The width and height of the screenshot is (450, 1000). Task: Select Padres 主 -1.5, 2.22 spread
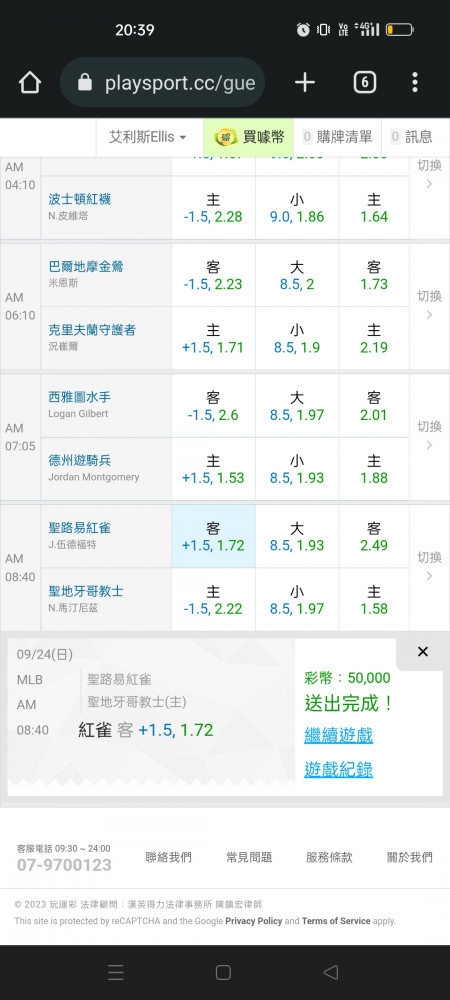click(213, 600)
